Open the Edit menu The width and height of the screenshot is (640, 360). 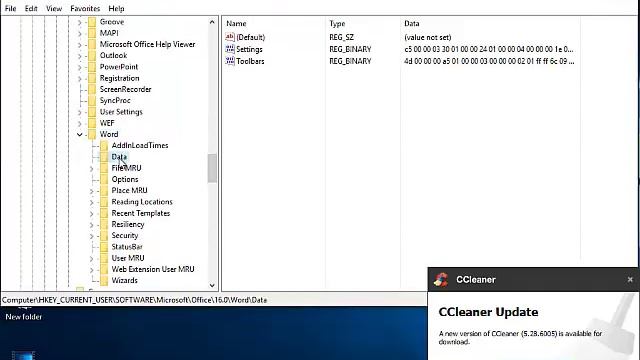point(31,8)
